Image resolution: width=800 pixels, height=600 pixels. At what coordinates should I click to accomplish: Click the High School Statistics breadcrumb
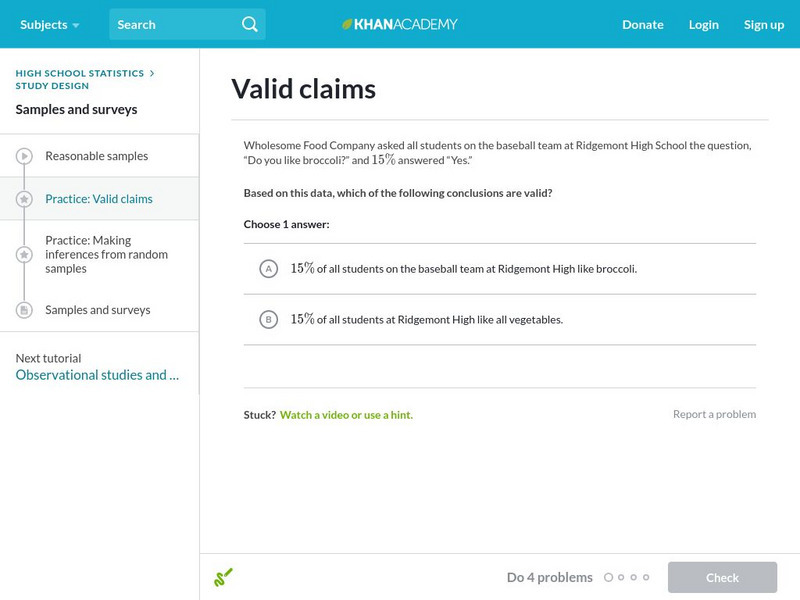(80, 73)
